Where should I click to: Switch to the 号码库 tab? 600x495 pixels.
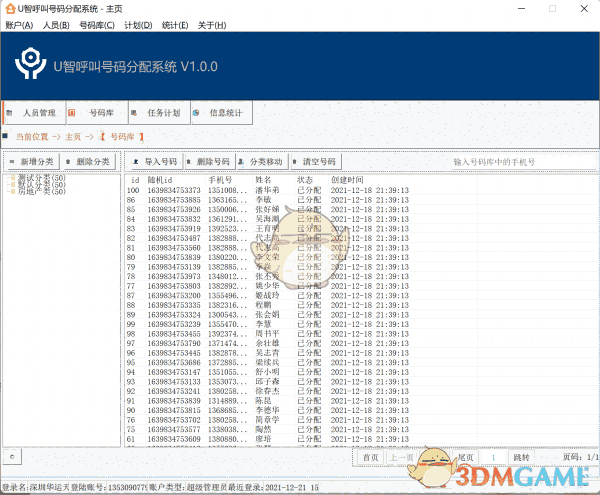pos(97,113)
